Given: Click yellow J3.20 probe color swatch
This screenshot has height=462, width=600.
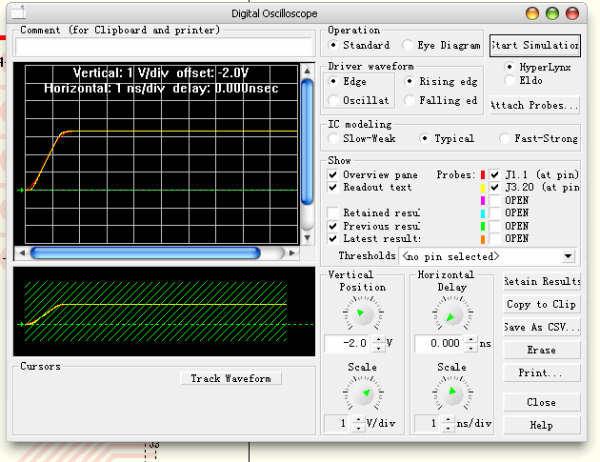Looking at the screenshot, I should pos(483,188).
